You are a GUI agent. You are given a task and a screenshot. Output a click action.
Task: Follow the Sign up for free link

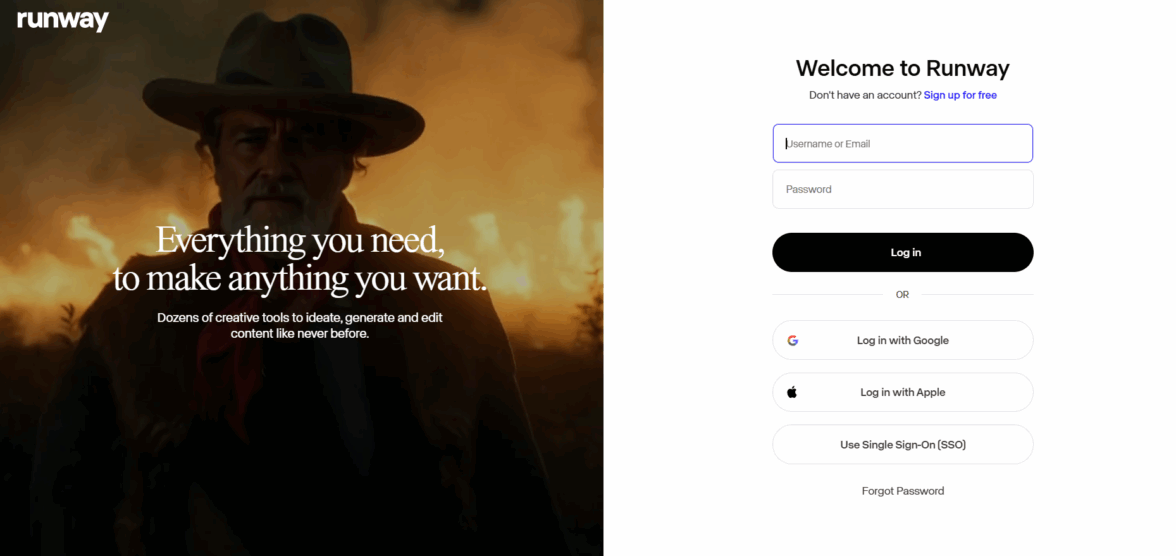coord(960,95)
